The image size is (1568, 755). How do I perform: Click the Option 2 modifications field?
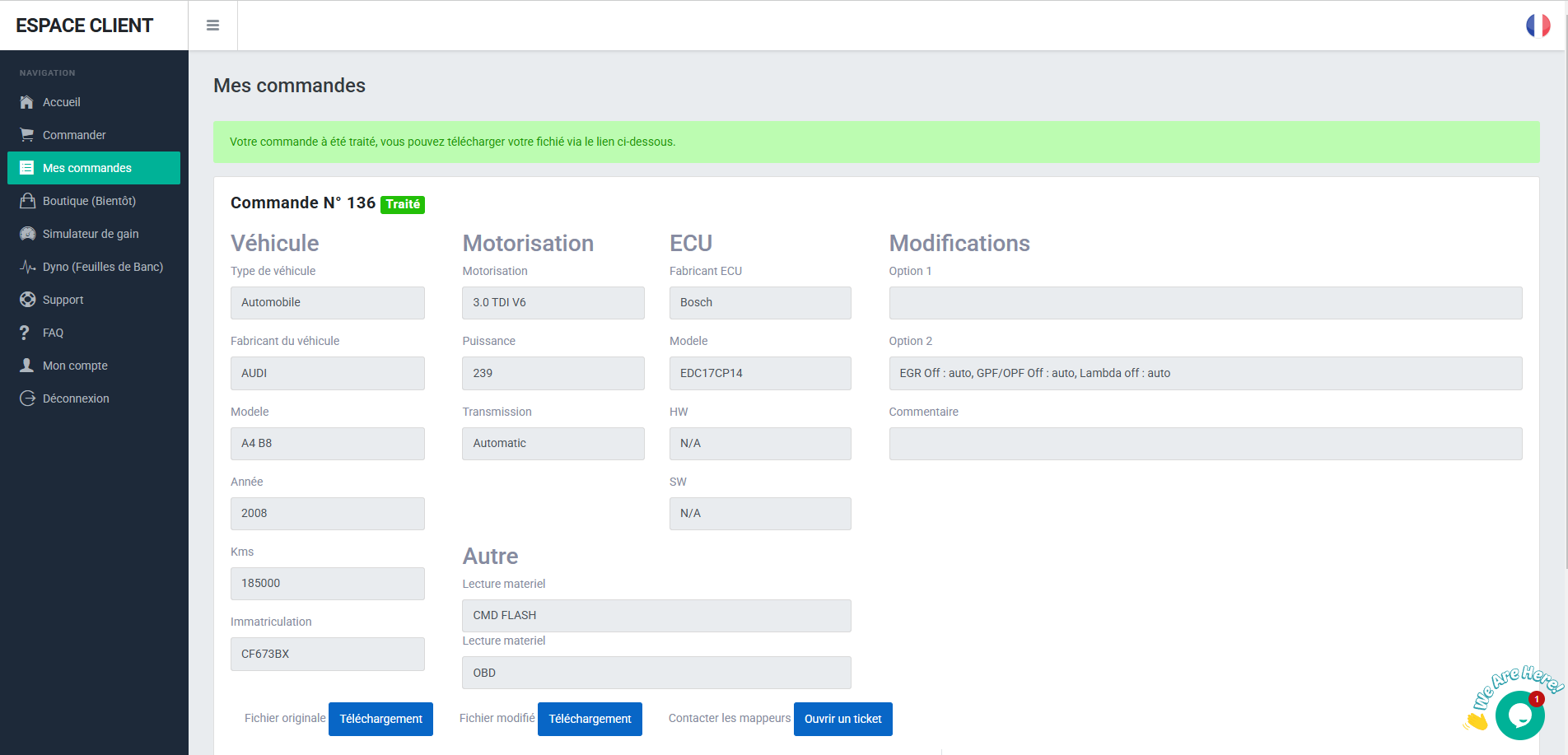coord(1205,373)
